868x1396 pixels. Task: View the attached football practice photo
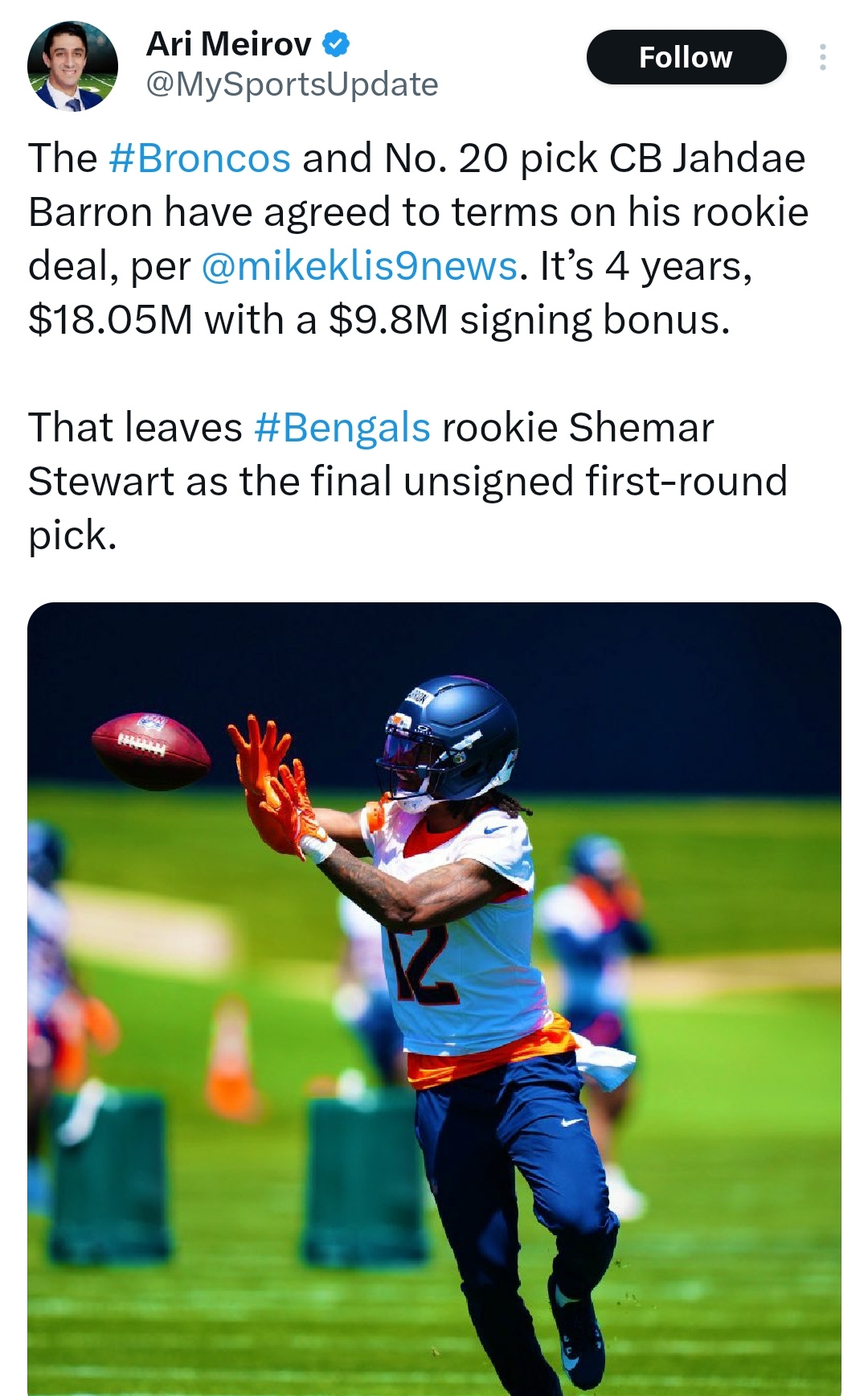(434, 999)
